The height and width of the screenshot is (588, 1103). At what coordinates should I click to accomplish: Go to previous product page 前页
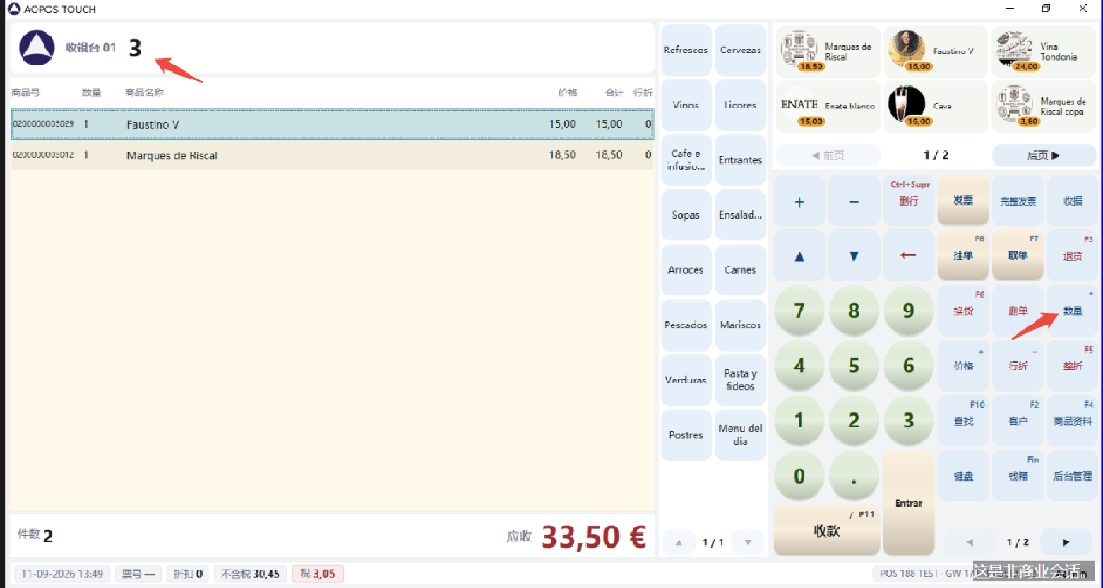pos(828,155)
